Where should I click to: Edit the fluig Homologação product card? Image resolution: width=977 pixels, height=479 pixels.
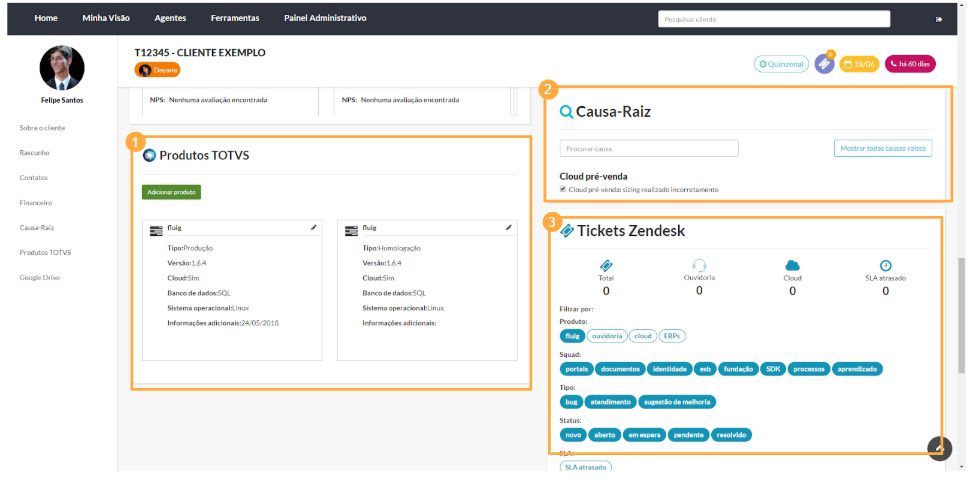click(508, 228)
